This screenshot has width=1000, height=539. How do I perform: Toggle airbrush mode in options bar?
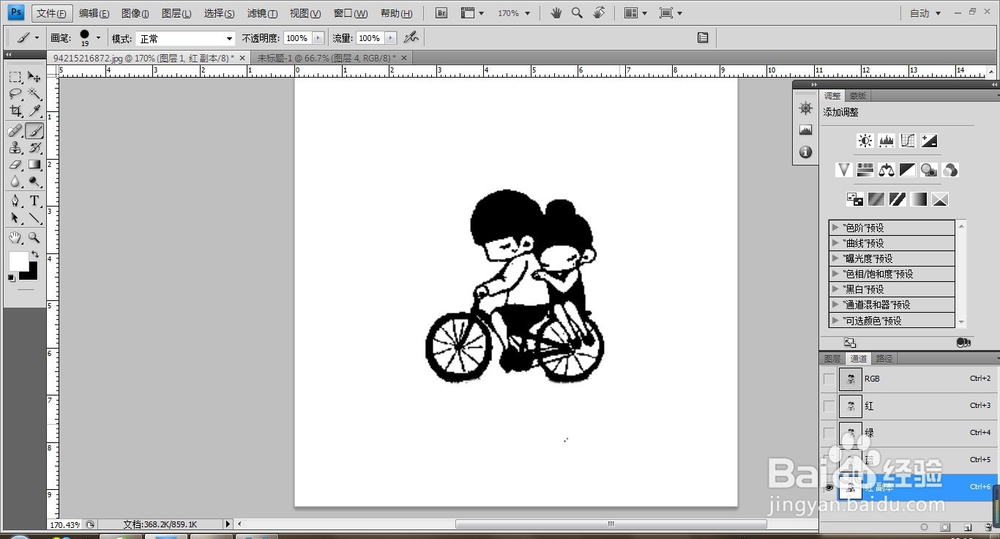click(411, 38)
